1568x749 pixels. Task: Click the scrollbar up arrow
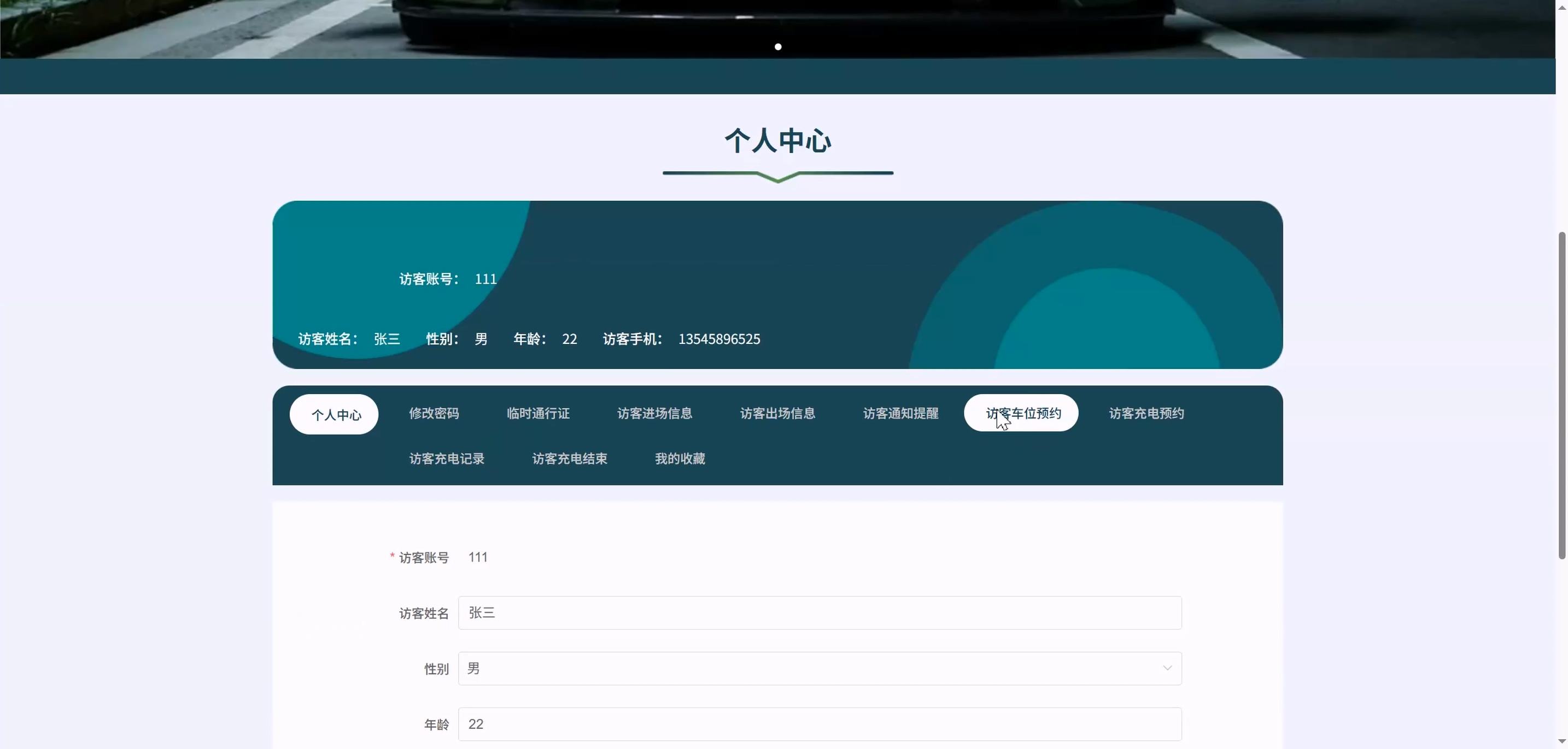[1561, 7]
